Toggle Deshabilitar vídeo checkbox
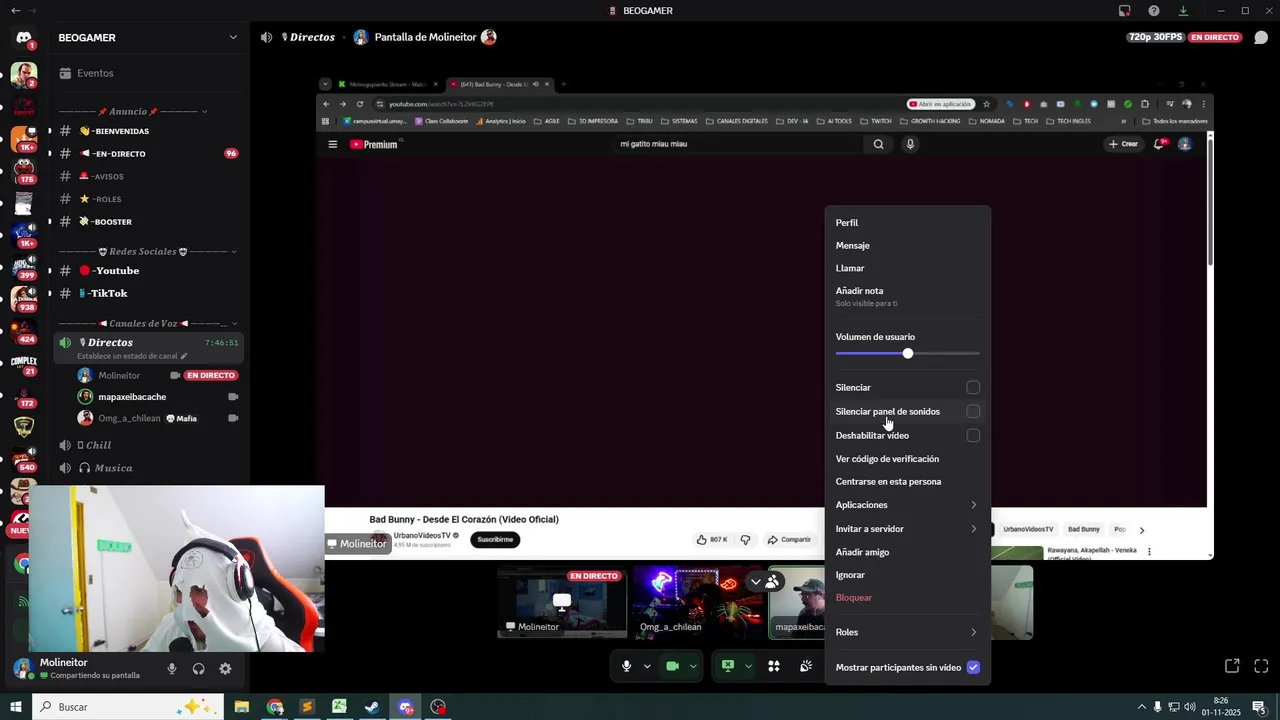The width and height of the screenshot is (1280, 720). click(973, 435)
